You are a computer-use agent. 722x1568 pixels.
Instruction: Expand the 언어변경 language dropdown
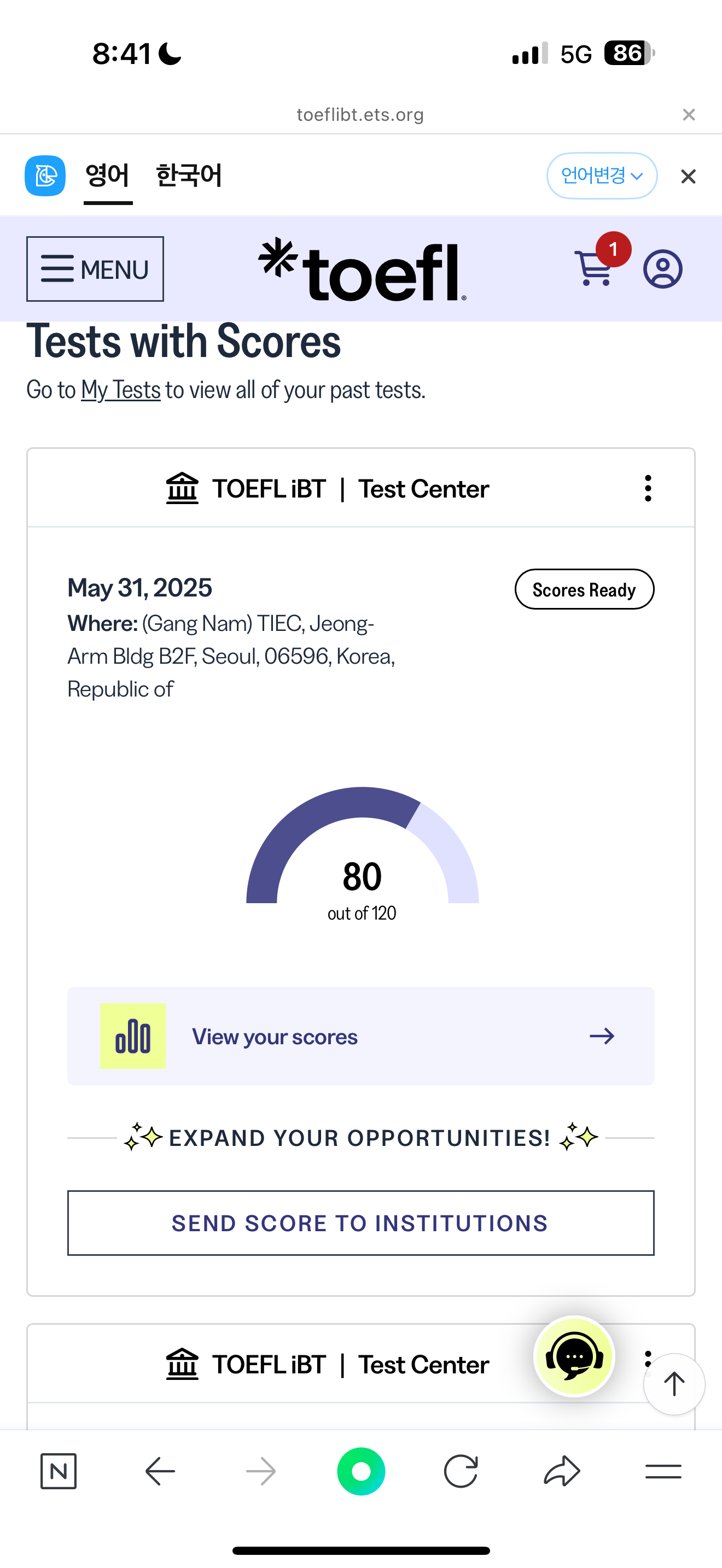602,176
